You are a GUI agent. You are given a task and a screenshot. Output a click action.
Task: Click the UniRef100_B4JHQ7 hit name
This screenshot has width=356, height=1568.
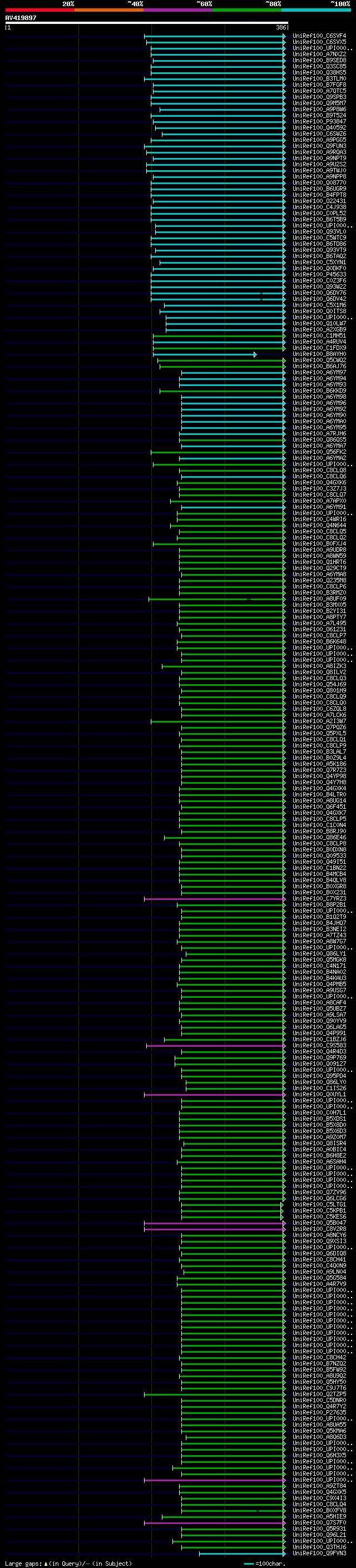(319, 923)
